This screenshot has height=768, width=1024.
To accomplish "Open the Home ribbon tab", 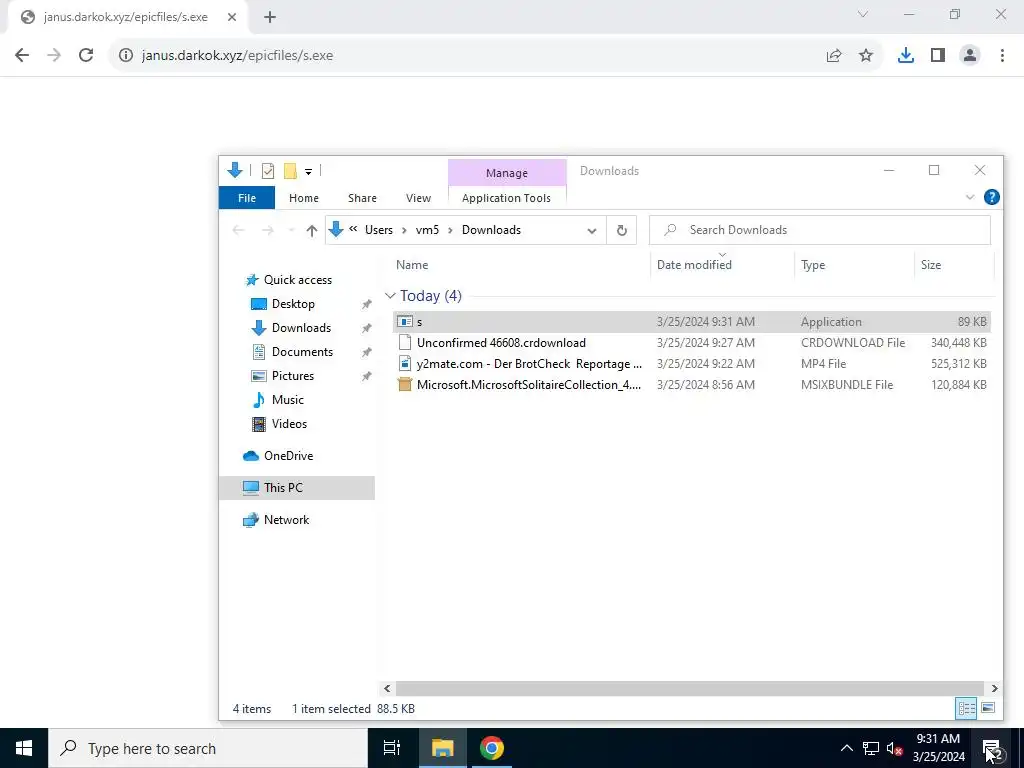I will coord(304,198).
